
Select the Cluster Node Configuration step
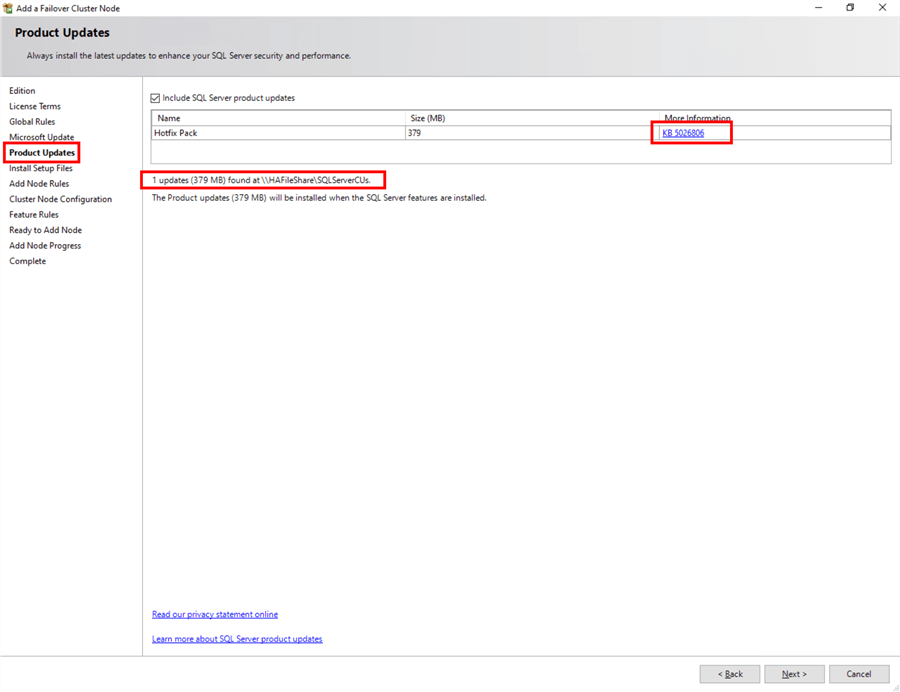61,199
